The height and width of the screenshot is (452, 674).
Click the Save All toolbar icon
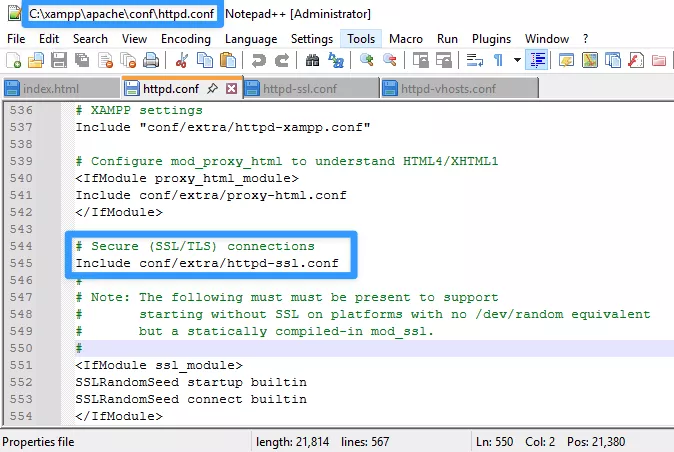pyautogui.click(x=82, y=60)
